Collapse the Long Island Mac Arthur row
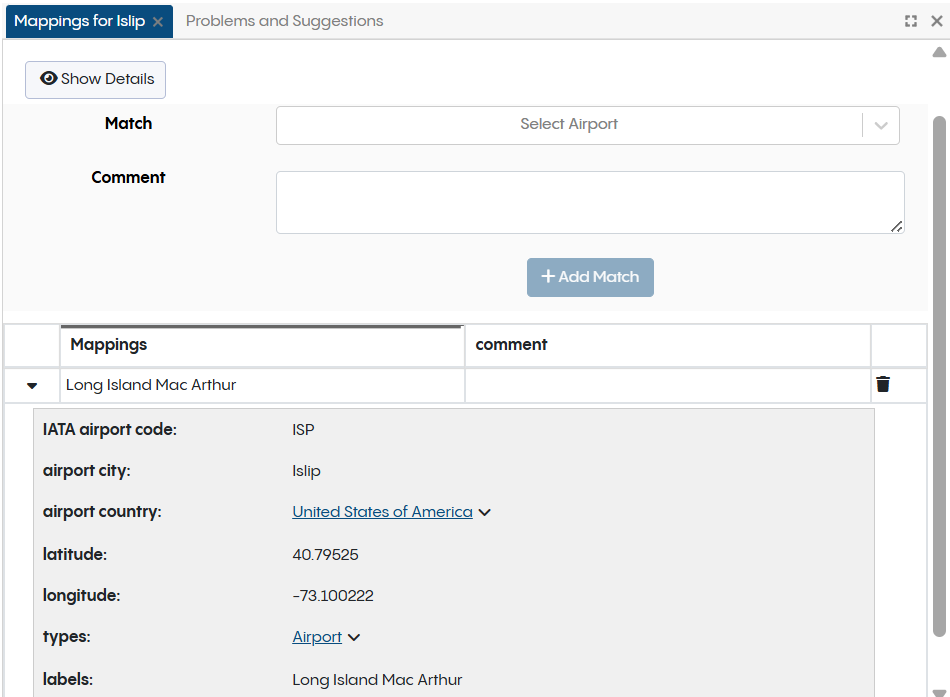 [32, 386]
